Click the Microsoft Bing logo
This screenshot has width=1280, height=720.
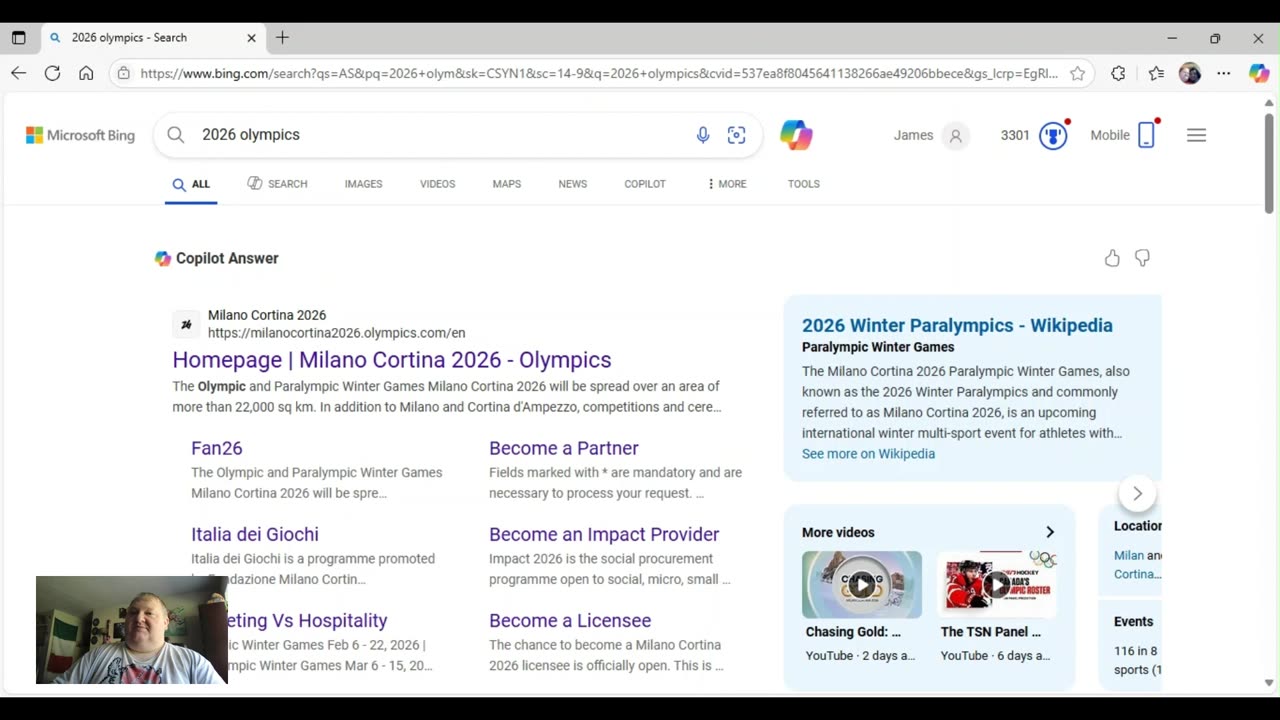(x=80, y=135)
